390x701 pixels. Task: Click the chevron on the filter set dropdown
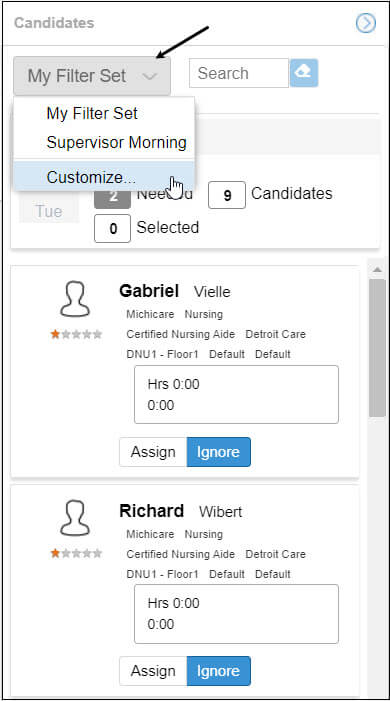coord(150,76)
